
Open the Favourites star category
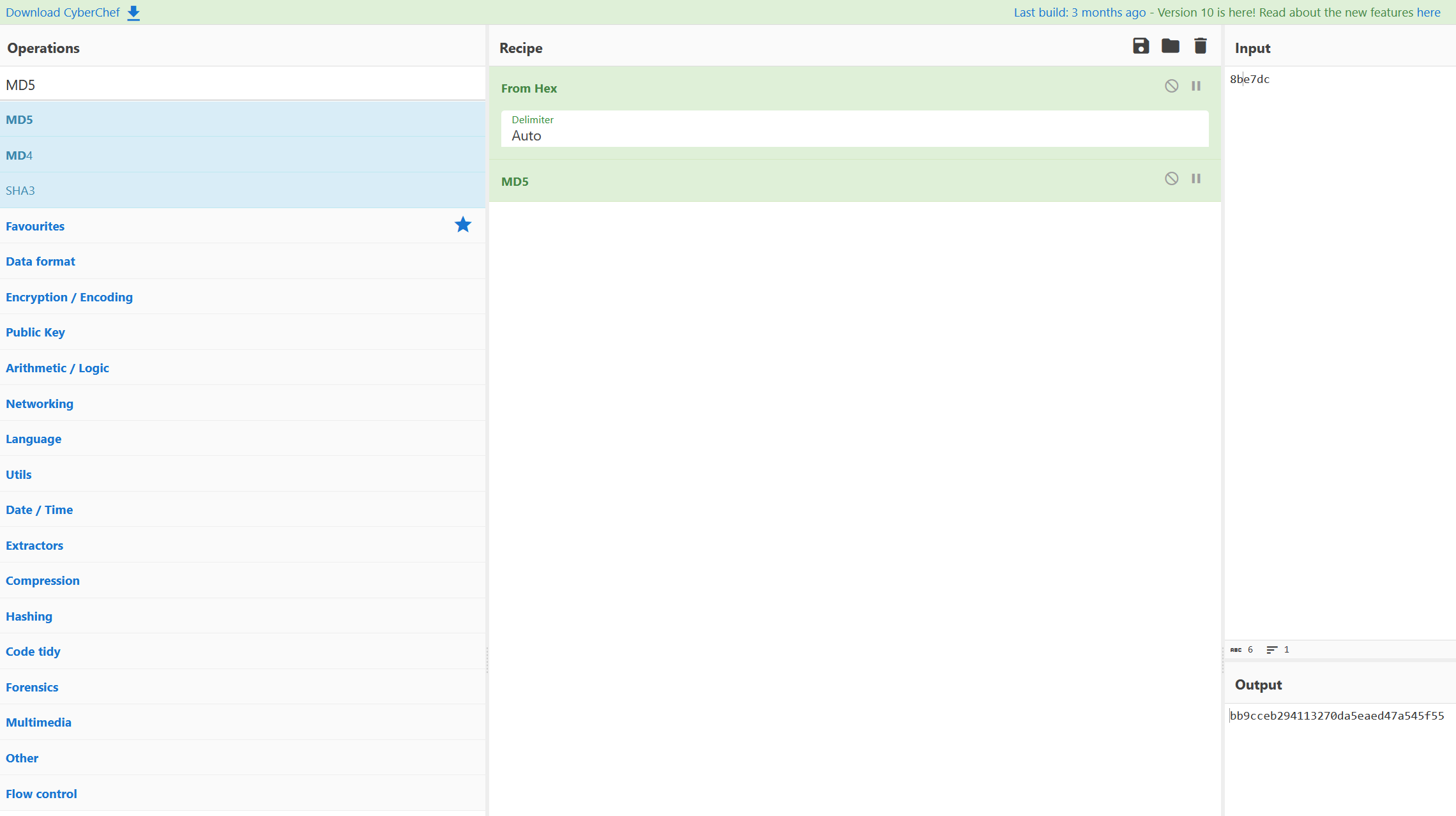click(463, 225)
